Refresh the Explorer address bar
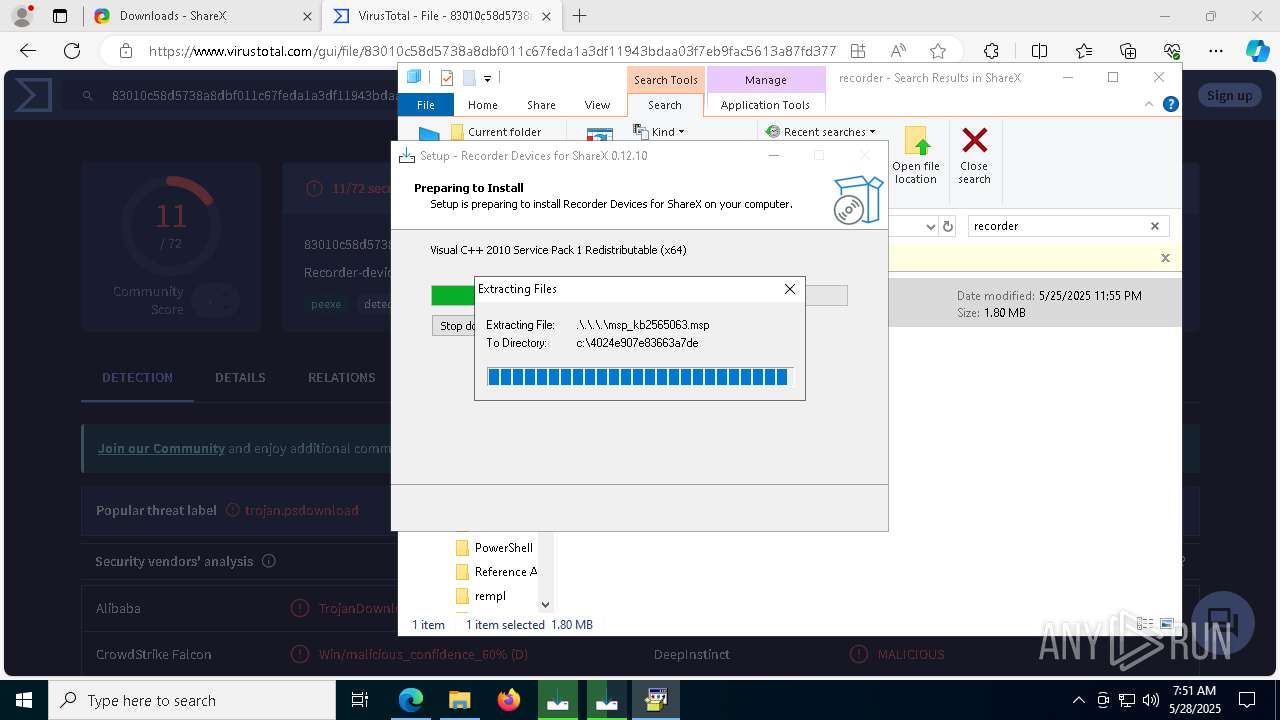 point(948,226)
